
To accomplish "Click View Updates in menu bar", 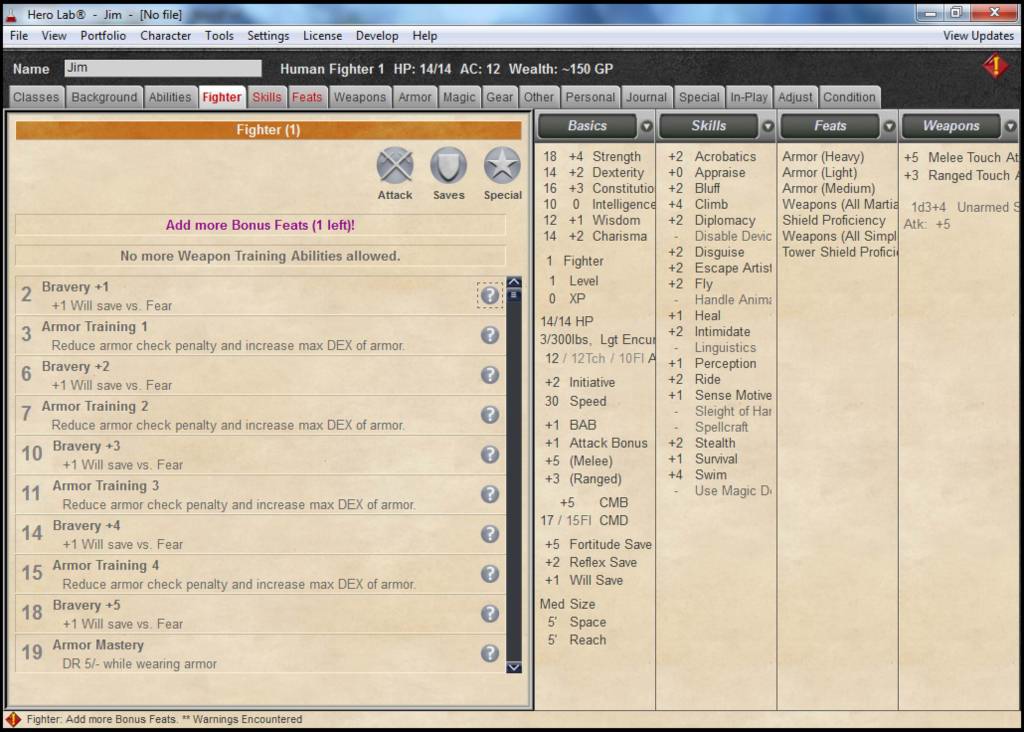I will 978,36.
